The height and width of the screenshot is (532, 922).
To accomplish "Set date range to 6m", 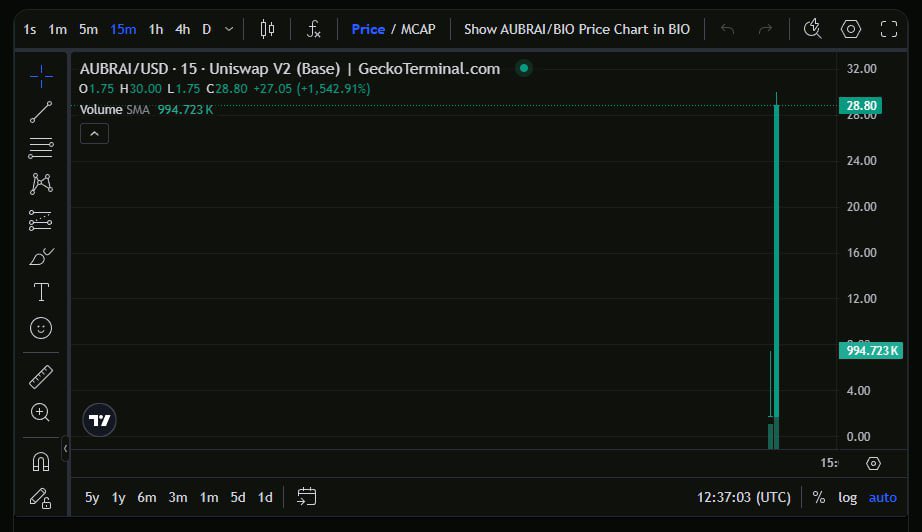I will click(147, 497).
